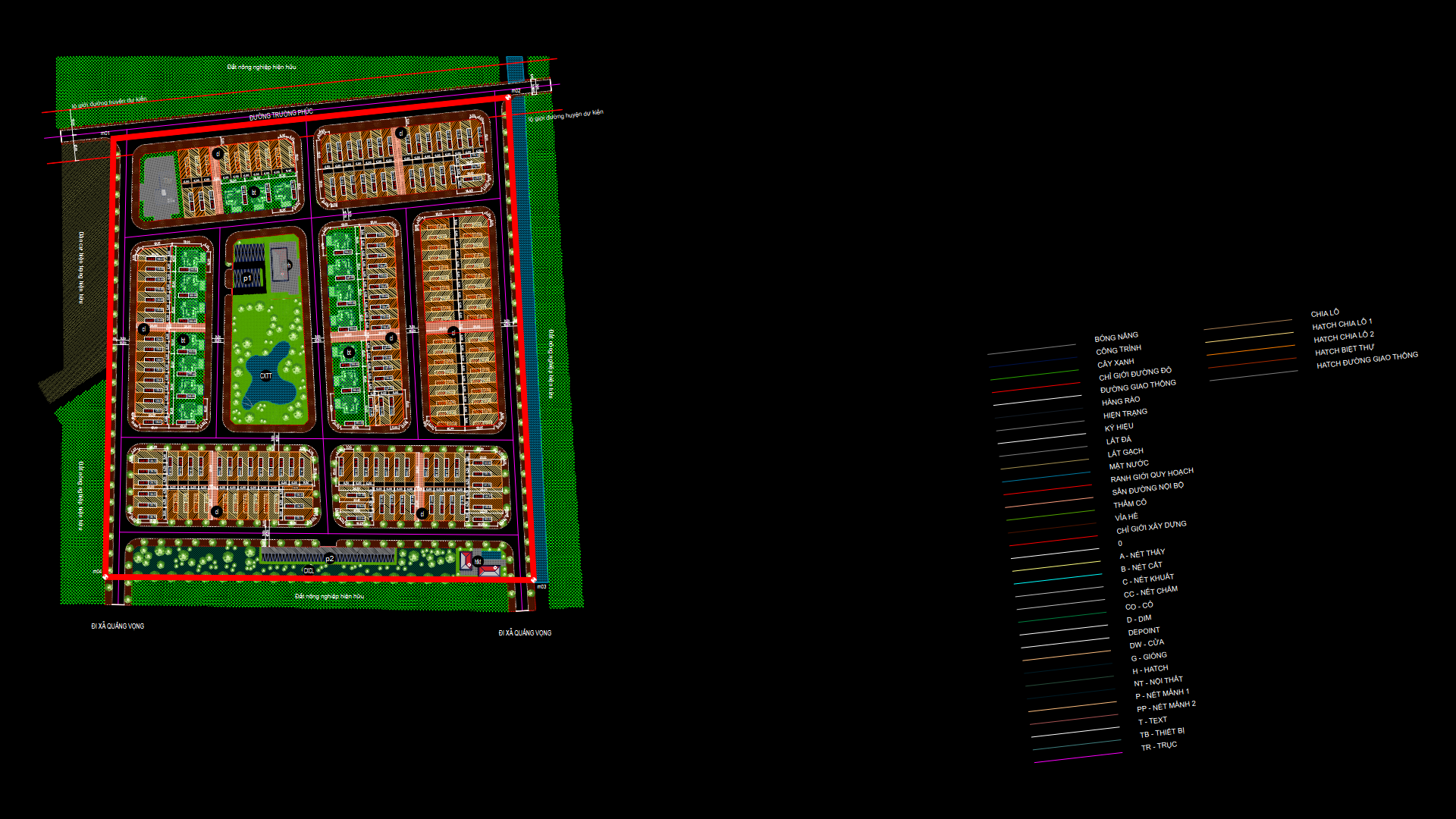Click the ĐI XÃ QUẢNG VỌNG text at bottom left
Image resolution: width=1456 pixels, height=819 pixels.
pos(118,626)
